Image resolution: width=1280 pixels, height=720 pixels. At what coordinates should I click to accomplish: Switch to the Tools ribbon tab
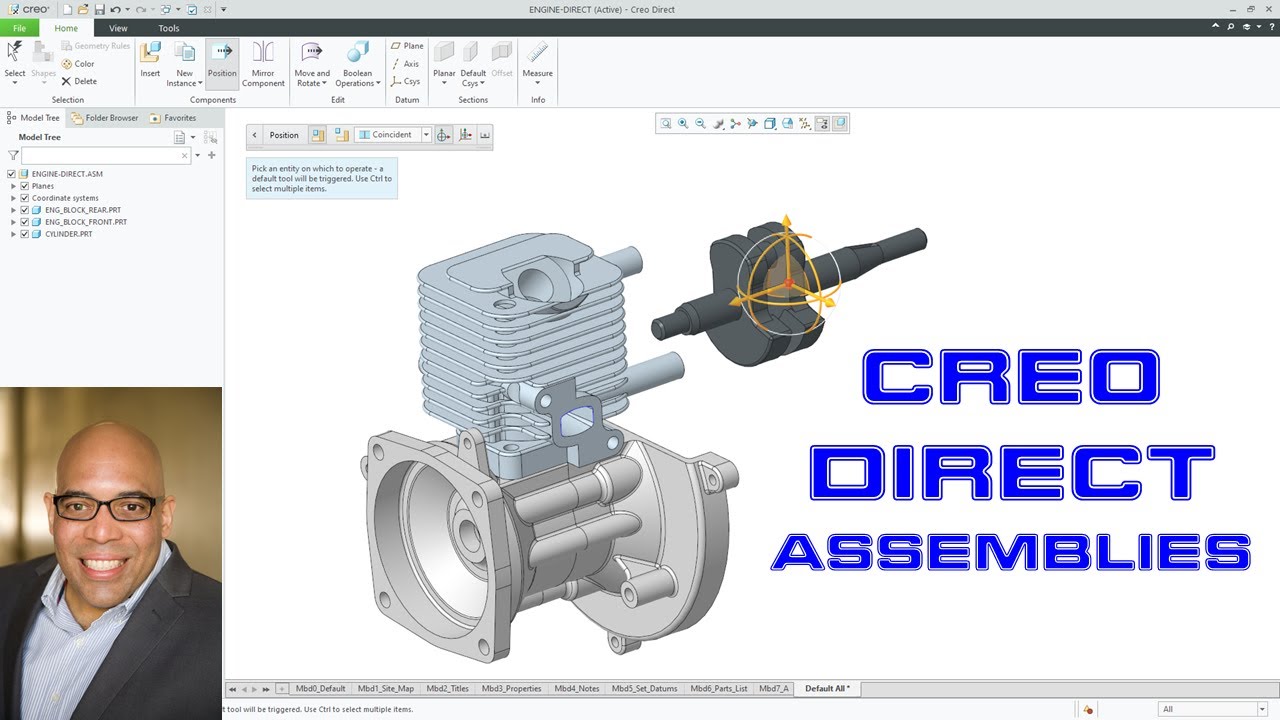pyautogui.click(x=169, y=28)
